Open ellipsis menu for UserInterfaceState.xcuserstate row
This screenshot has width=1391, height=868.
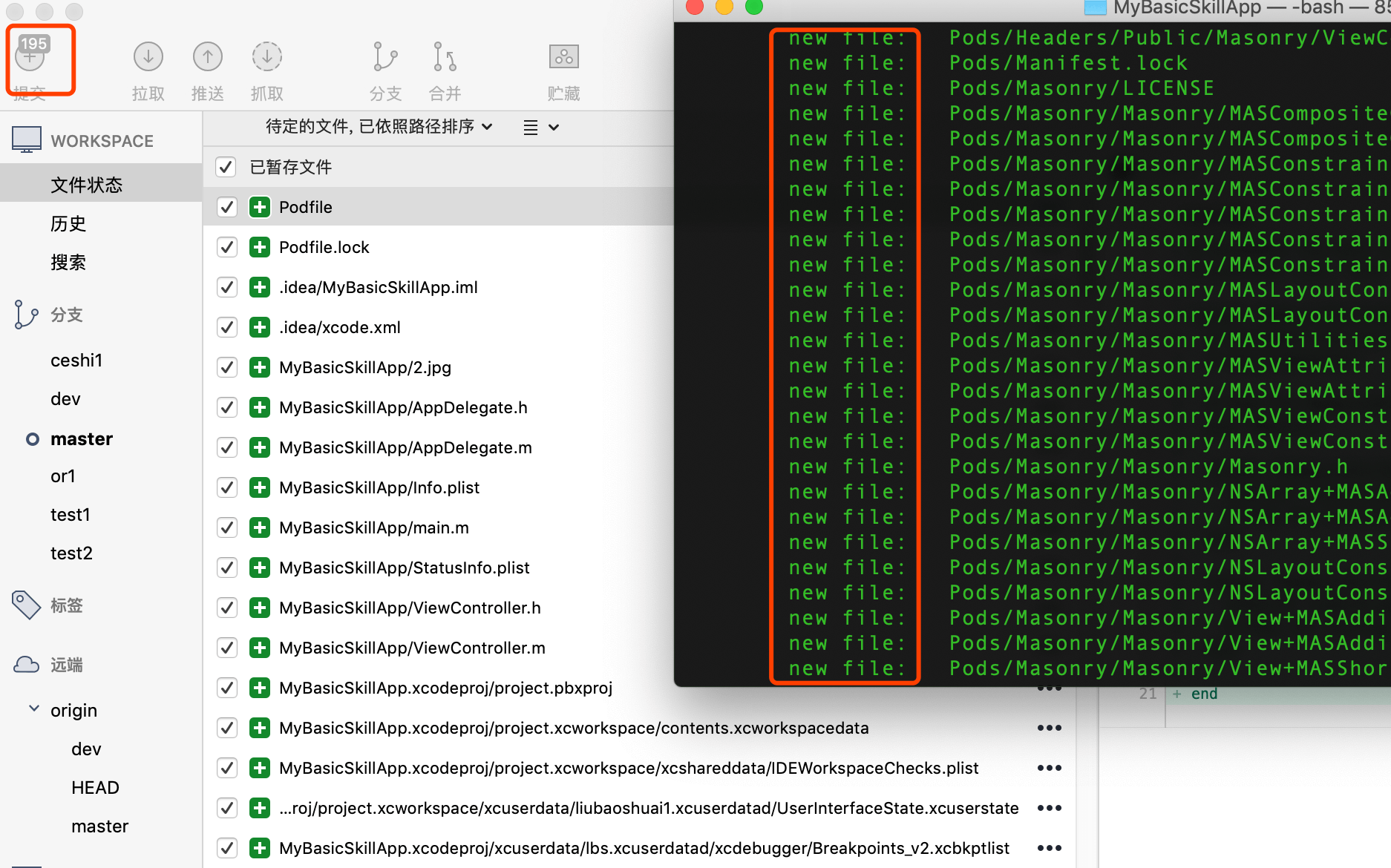(1050, 808)
